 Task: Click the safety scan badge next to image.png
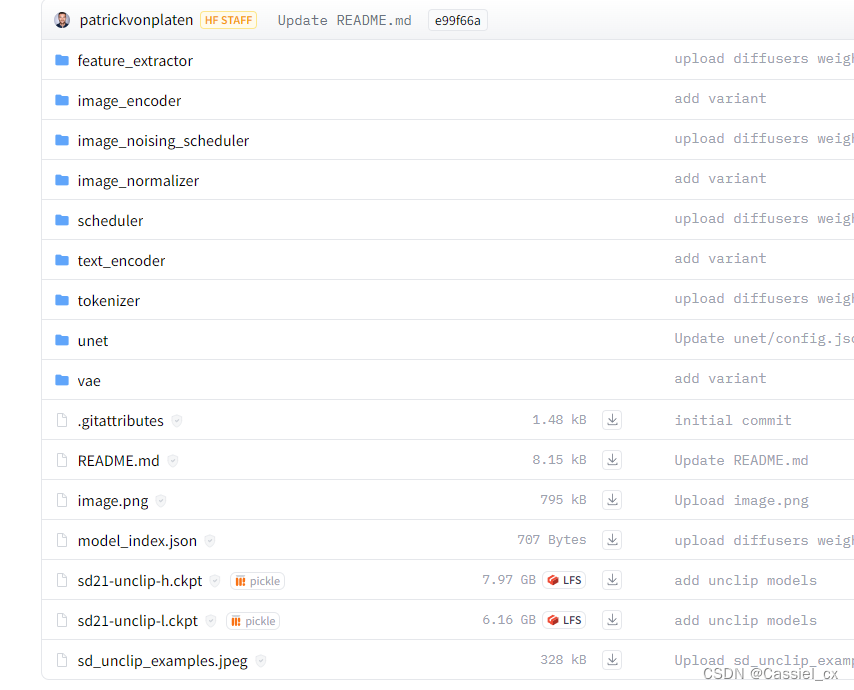pos(160,500)
